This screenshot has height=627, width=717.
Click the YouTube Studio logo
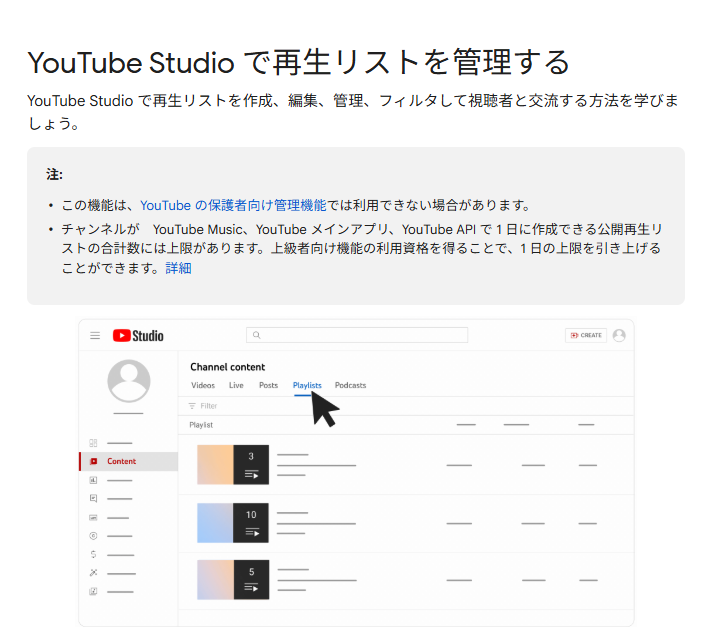(138, 336)
